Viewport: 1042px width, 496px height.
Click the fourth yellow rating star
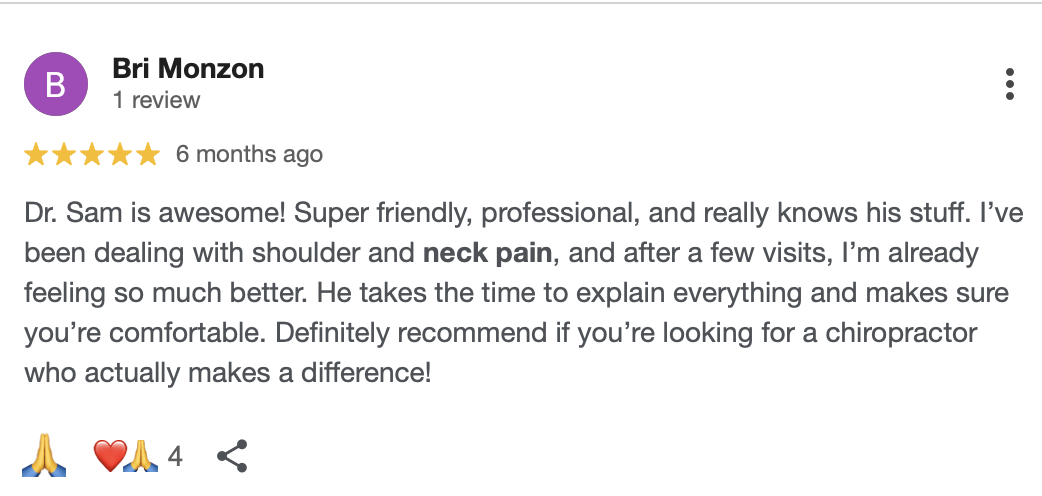(120, 154)
